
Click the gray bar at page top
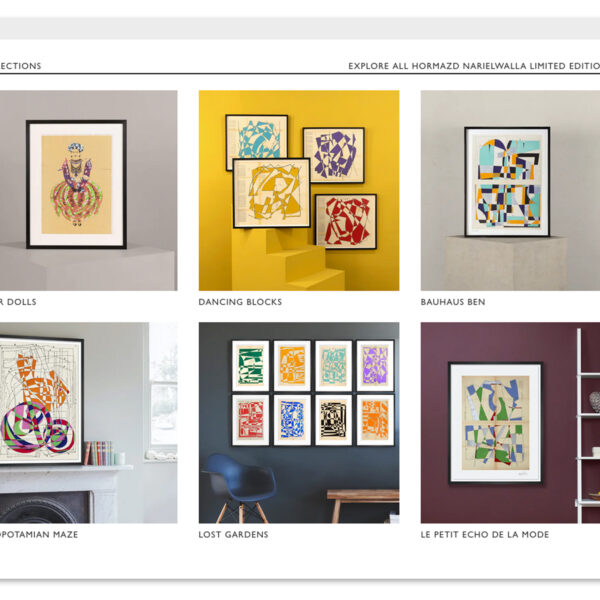click(300, 28)
